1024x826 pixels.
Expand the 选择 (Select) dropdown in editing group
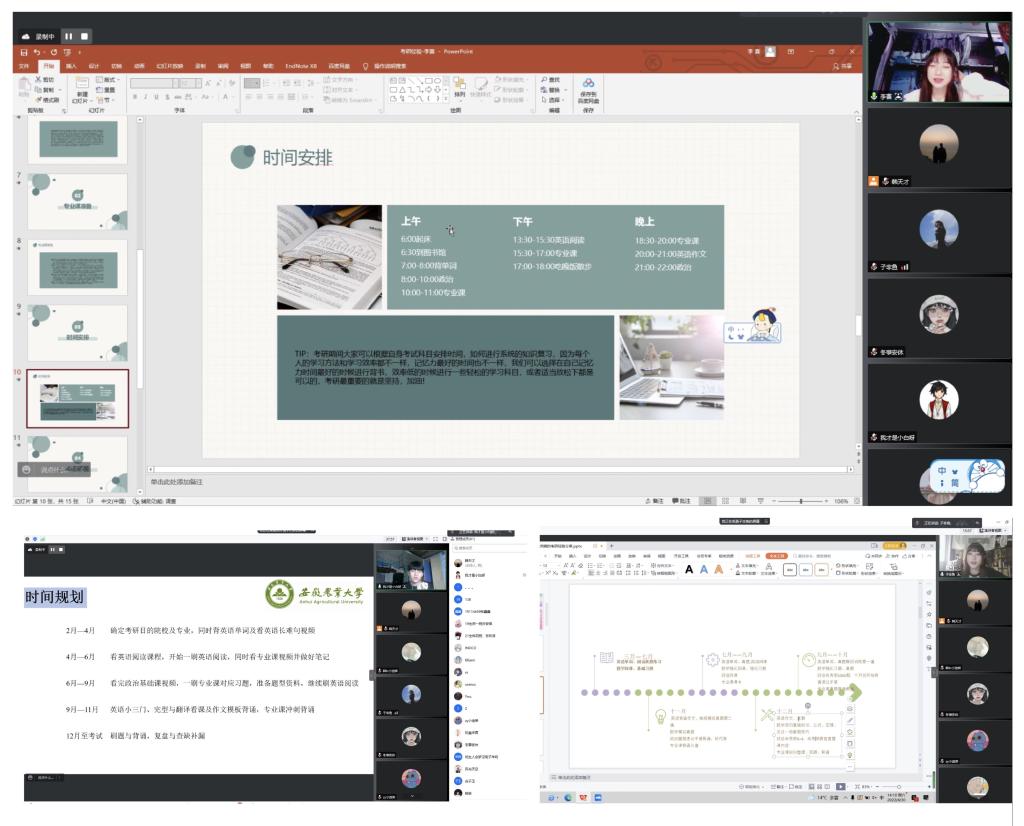coord(551,100)
